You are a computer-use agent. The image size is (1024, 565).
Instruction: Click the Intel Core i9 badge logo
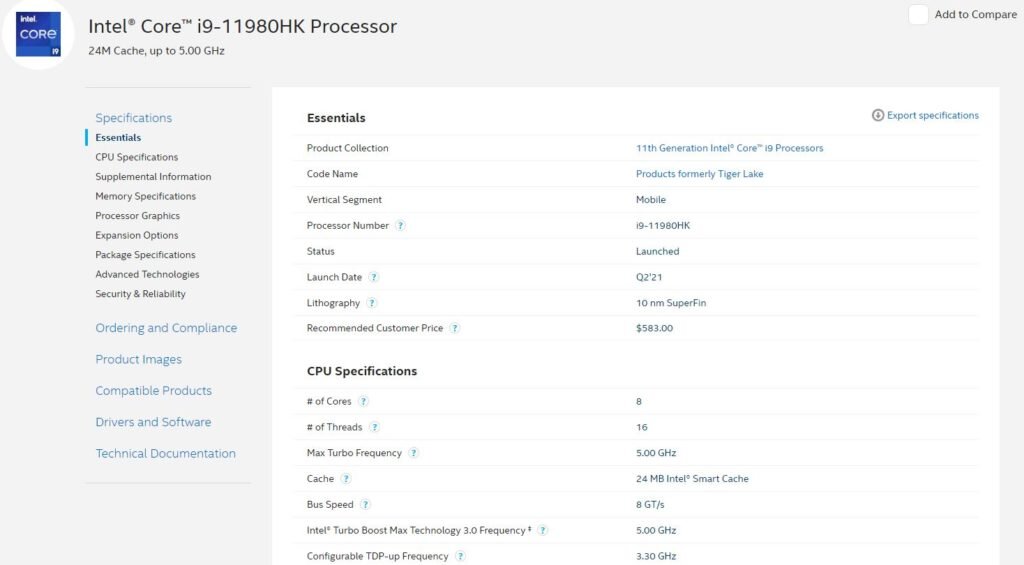pos(38,34)
